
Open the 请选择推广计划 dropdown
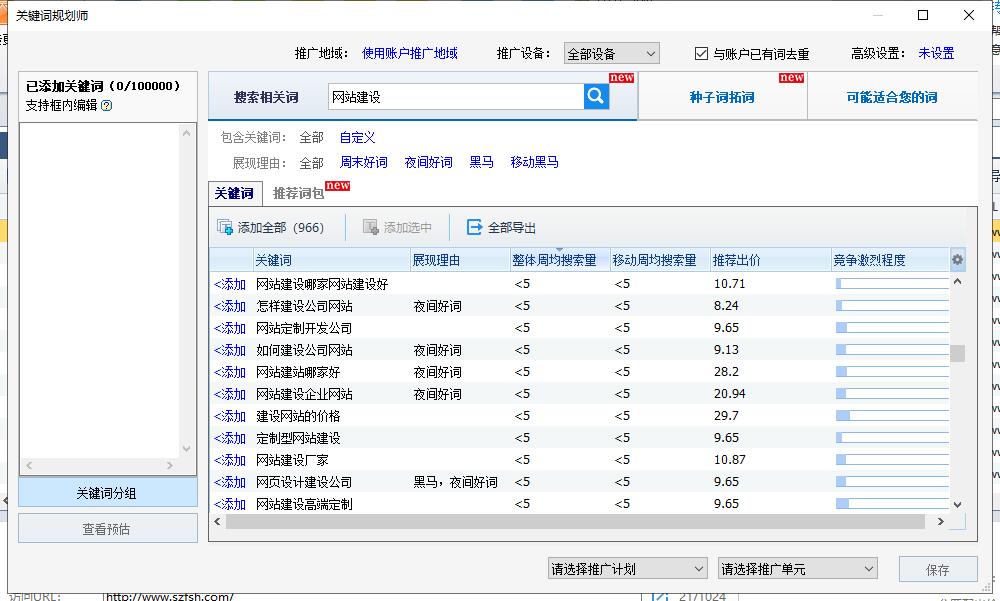tap(628, 569)
